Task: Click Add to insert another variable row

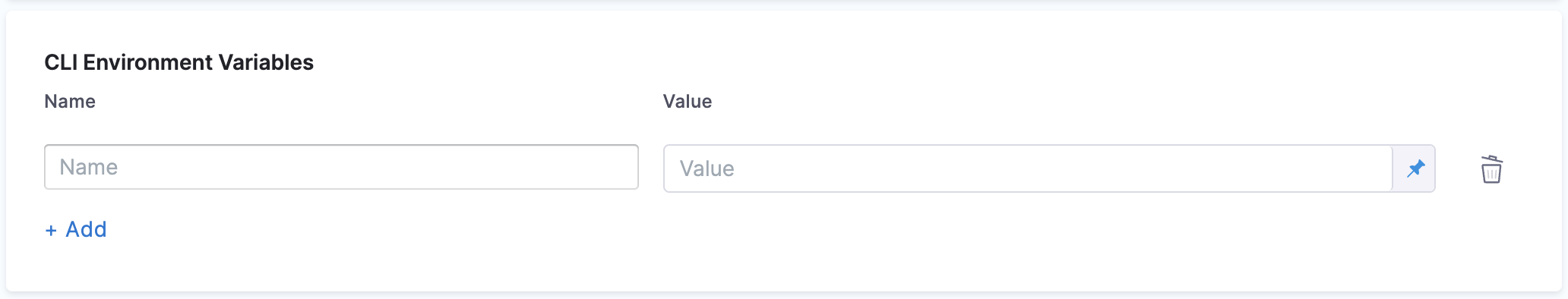Action: click(86, 229)
